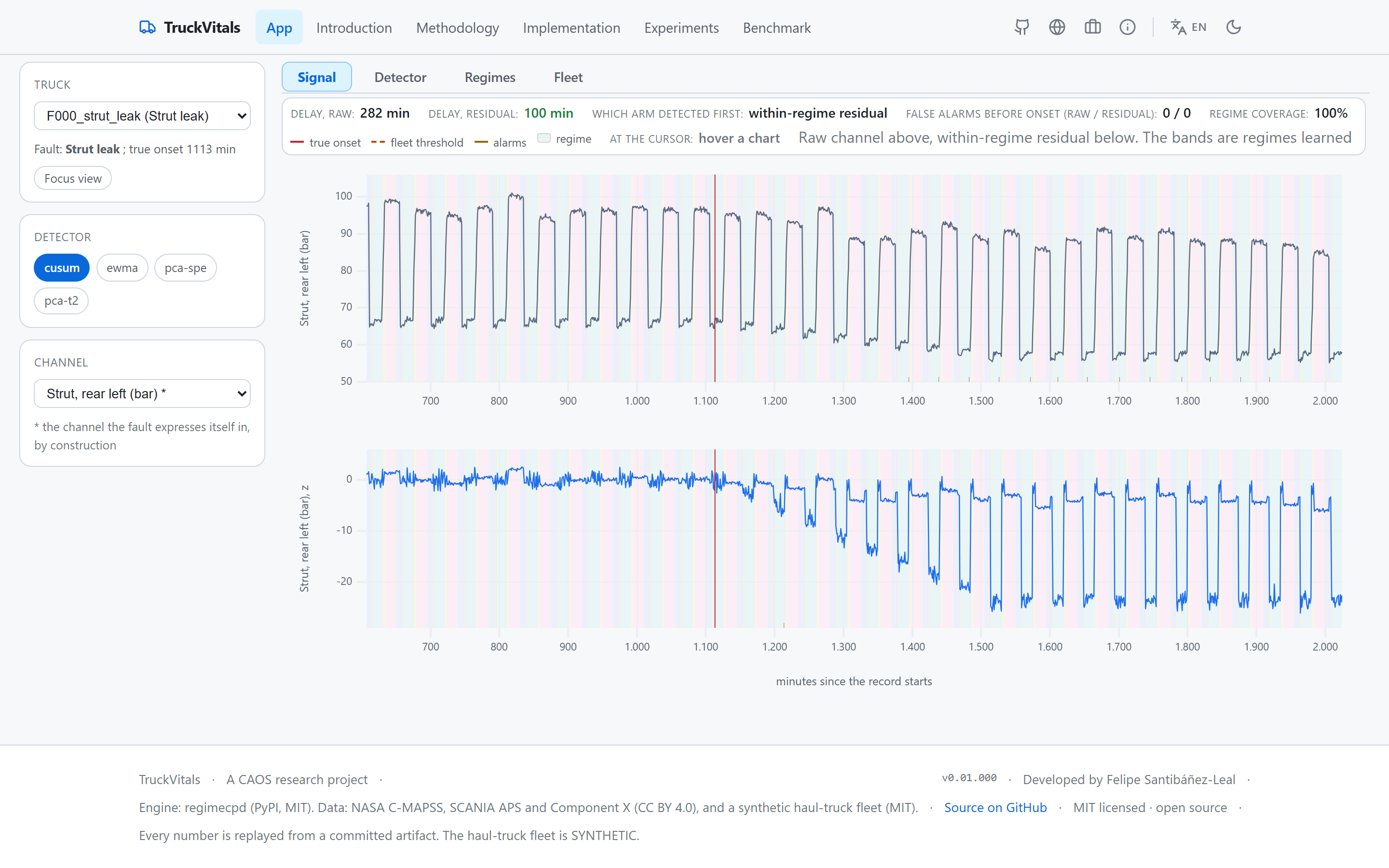Click the globe website icon

click(x=1057, y=27)
